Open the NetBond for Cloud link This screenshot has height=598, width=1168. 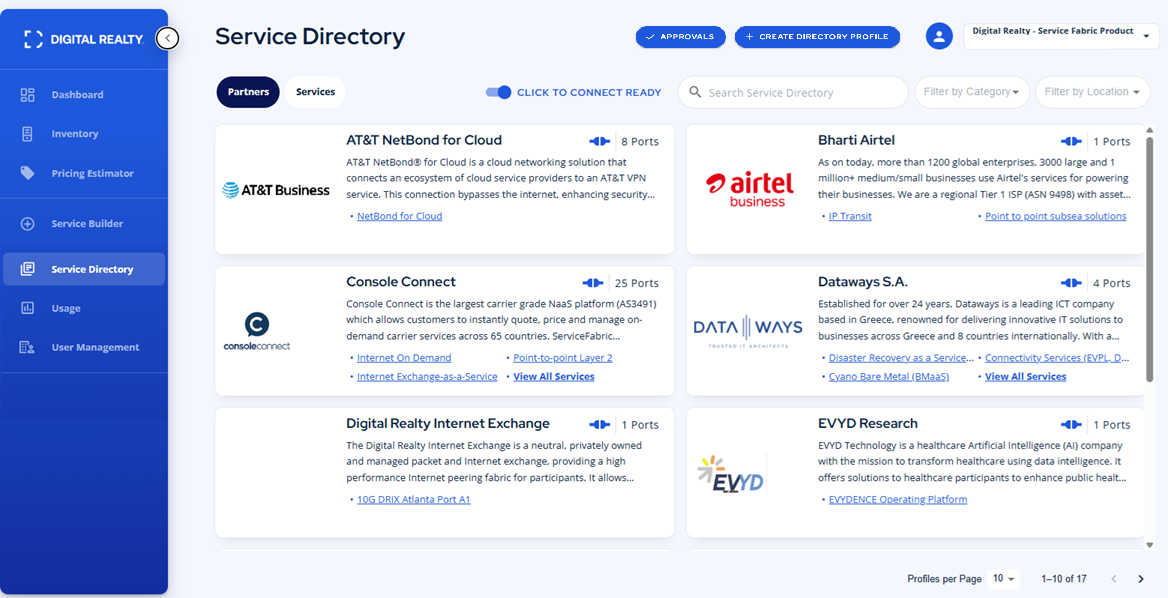pos(399,216)
